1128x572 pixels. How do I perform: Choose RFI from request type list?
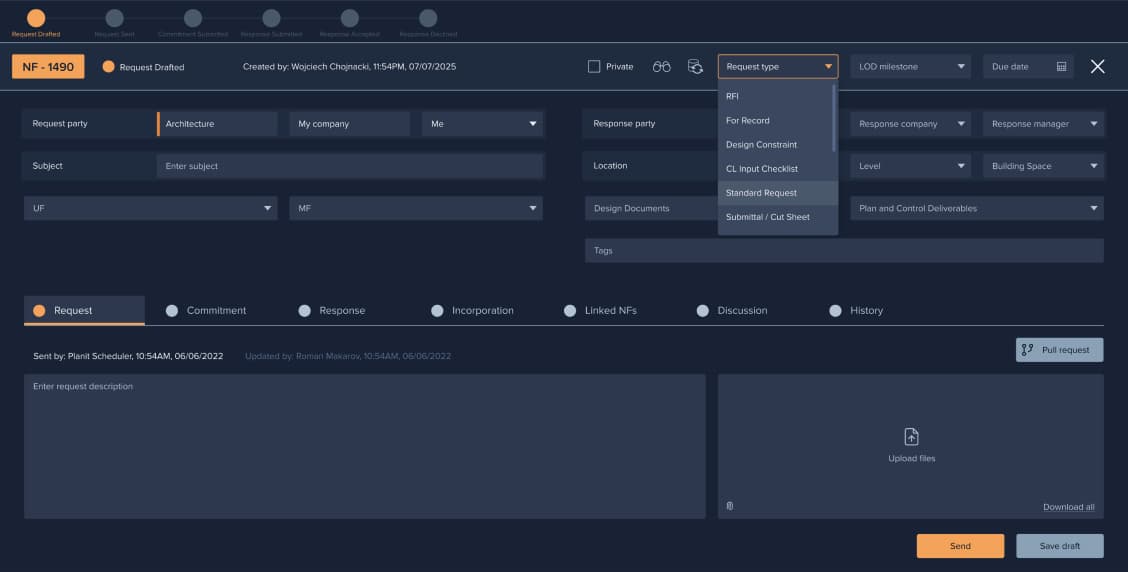coord(776,96)
